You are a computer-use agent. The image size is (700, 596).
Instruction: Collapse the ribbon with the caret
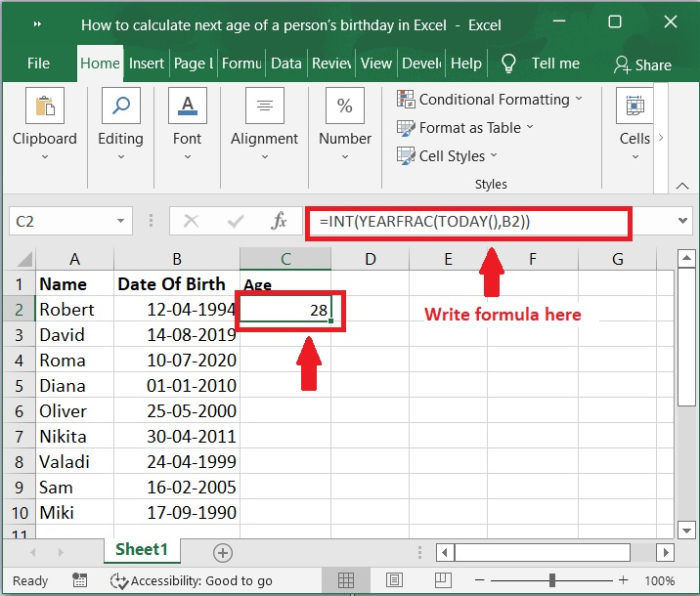click(682, 186)
